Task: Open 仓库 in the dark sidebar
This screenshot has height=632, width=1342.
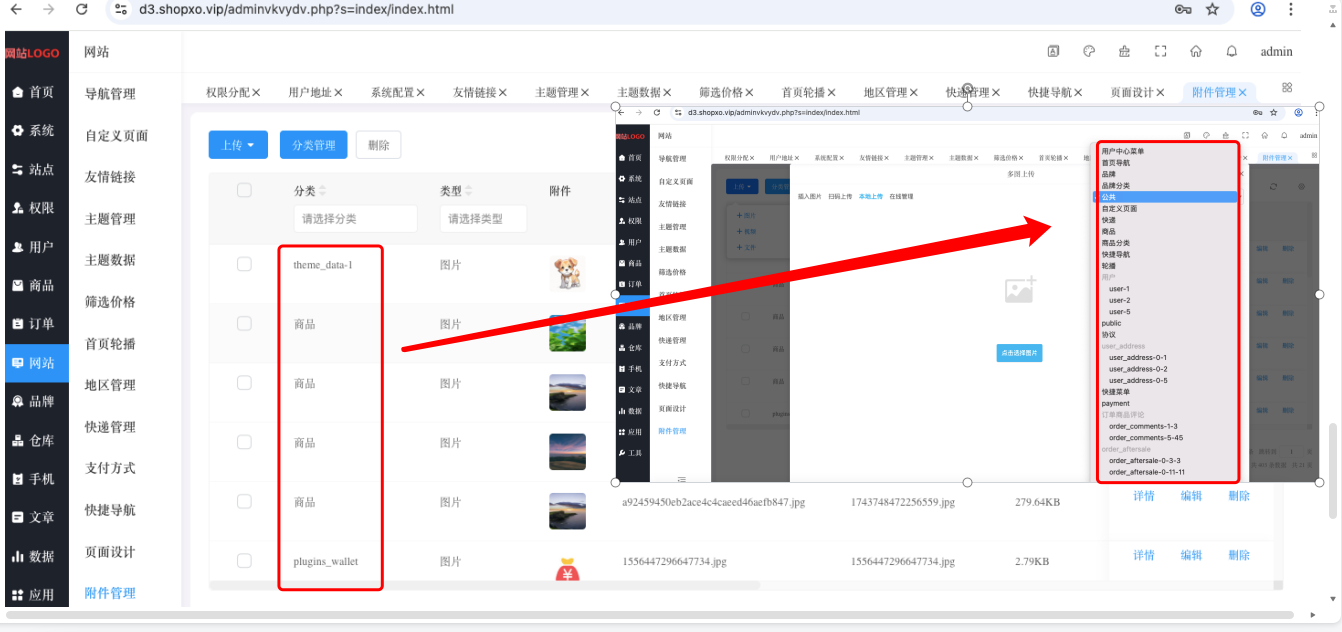Action: click(x=34, y=440)
